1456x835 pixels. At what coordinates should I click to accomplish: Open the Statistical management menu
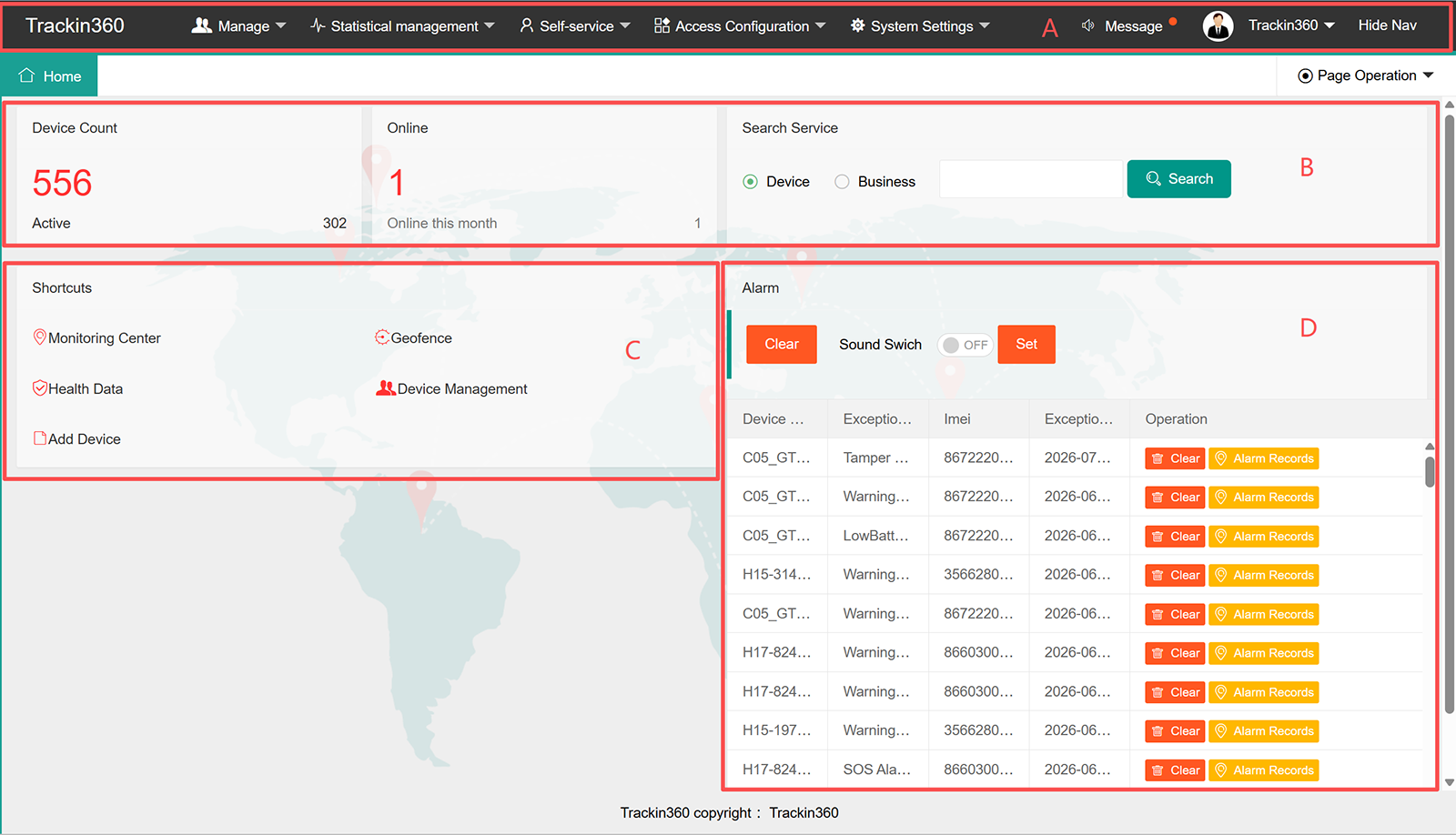402,26
